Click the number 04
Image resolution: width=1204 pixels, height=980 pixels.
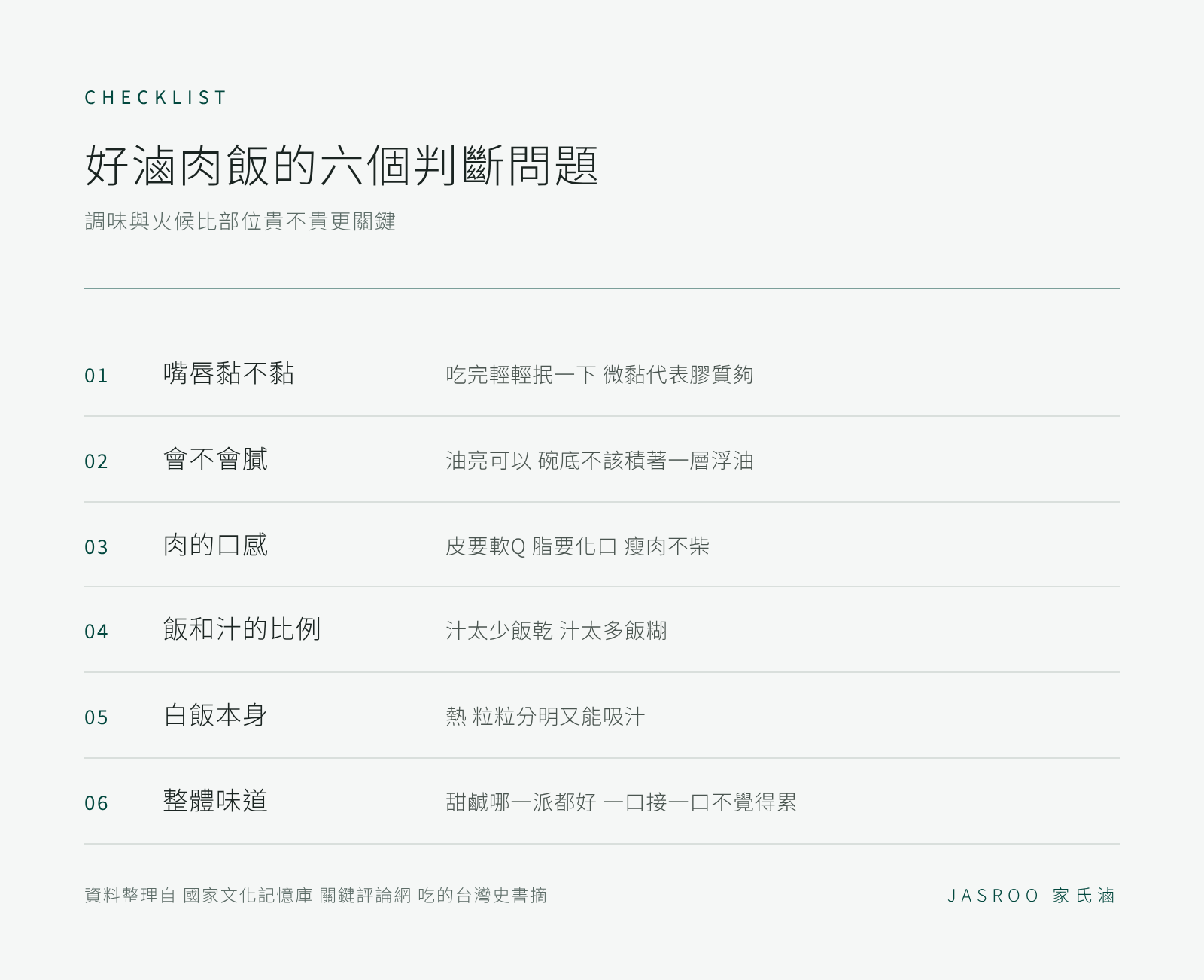(x=96, y=631)
